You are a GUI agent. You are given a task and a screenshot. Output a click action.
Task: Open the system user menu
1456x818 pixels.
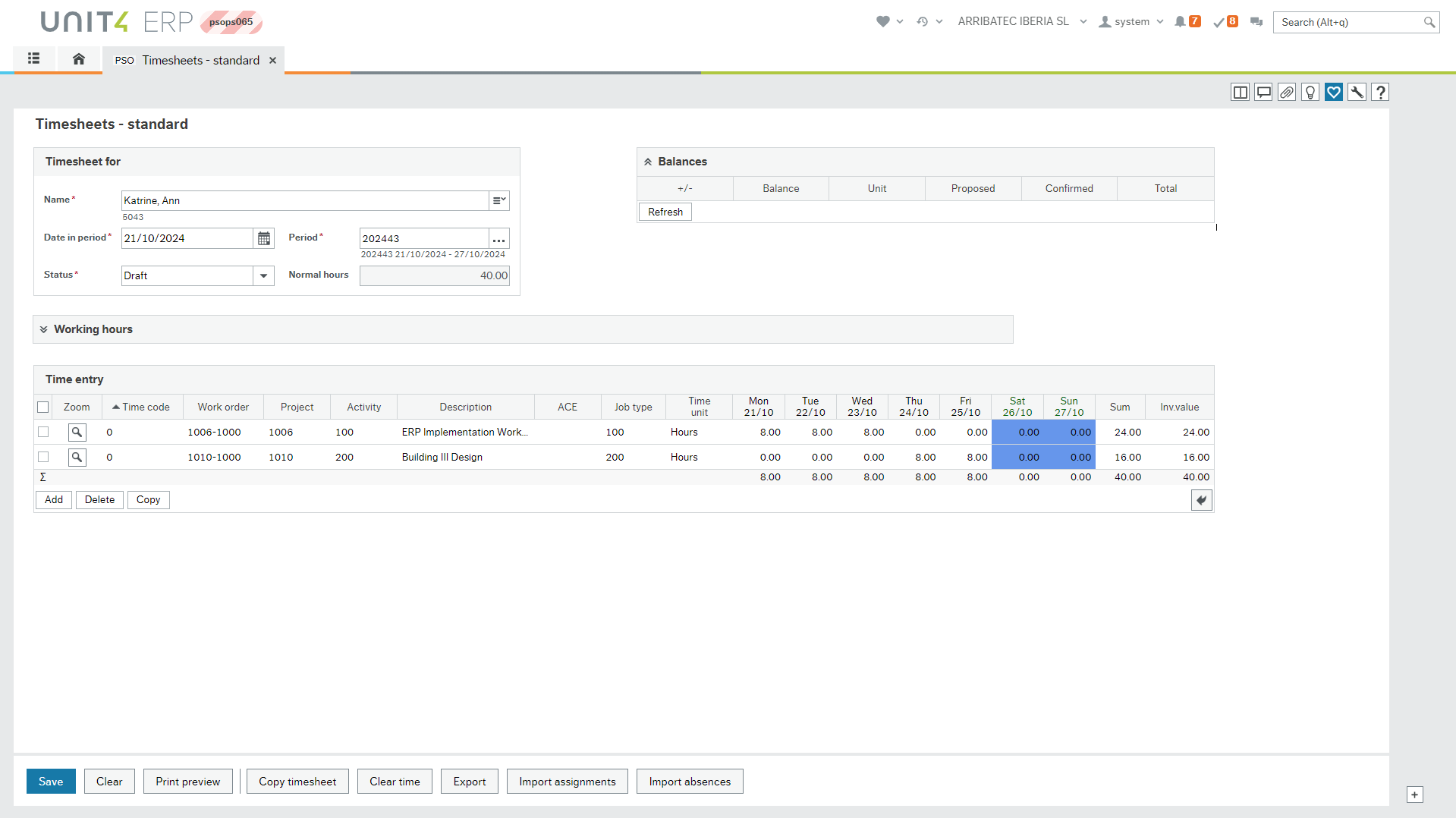pyautogui.click(x=1131, y=22)
